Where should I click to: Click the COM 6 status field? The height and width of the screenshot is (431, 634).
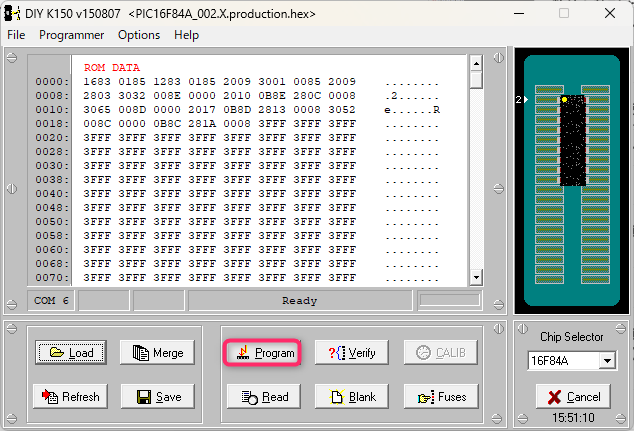(51, 300)
